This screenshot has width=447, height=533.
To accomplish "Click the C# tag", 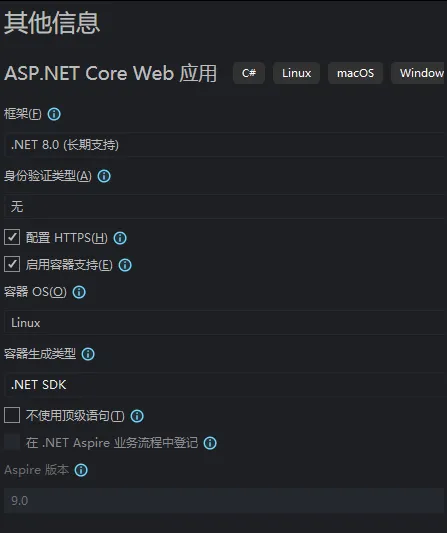I will click(x=249, y=73).
